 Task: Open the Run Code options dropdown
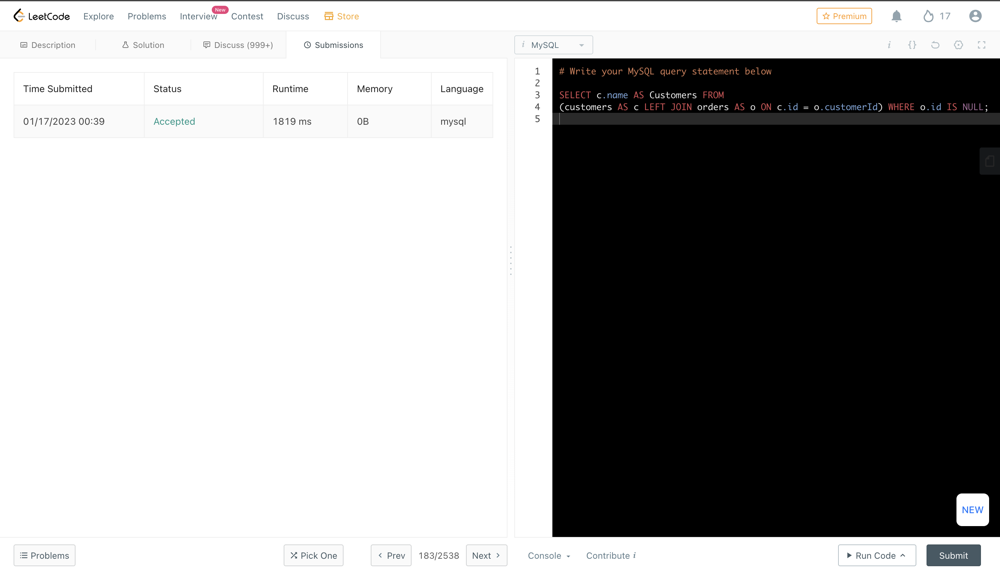point(903,556)
